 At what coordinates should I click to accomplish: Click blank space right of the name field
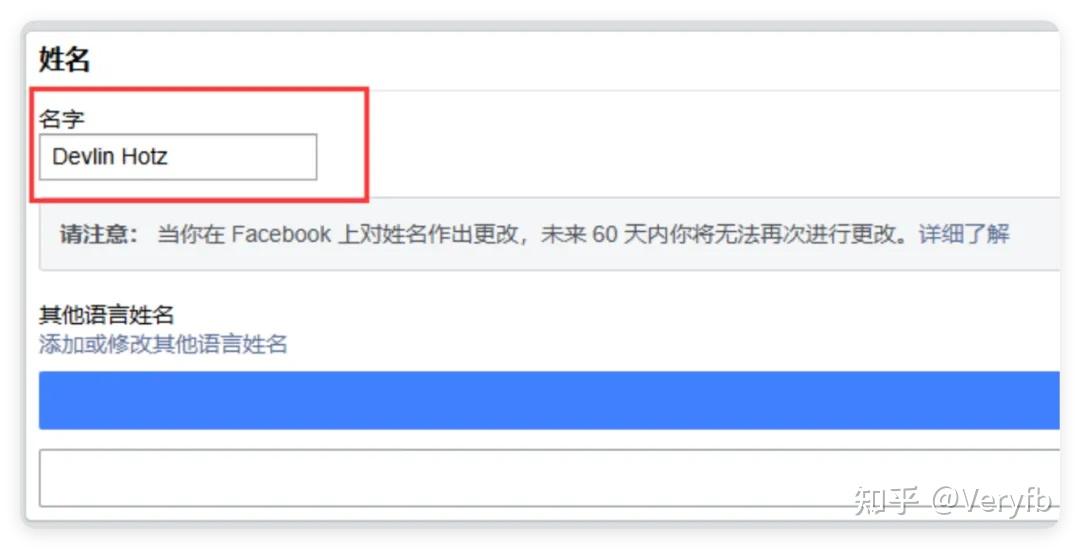point(689,157)
